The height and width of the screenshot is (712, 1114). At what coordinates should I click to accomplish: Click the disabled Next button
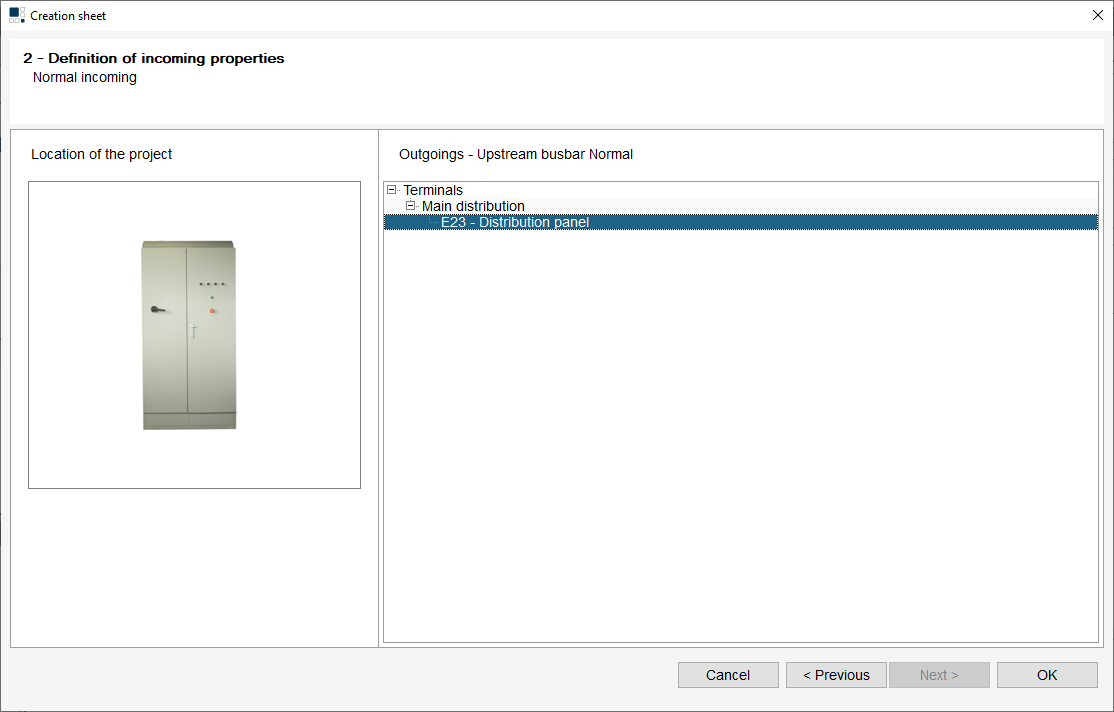click(x=939, y=674)
